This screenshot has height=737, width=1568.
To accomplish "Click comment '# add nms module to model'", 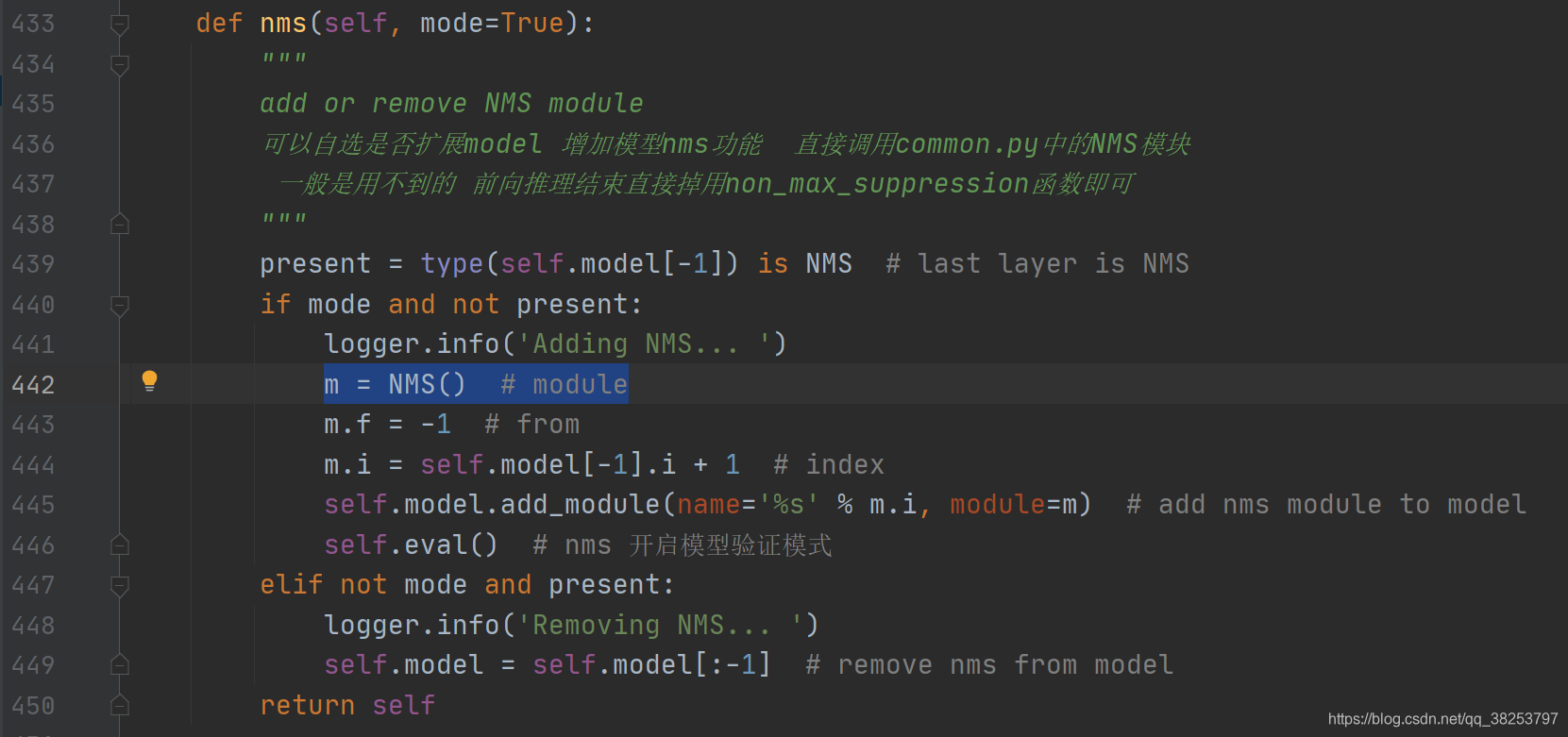I will pos(1326,505).
